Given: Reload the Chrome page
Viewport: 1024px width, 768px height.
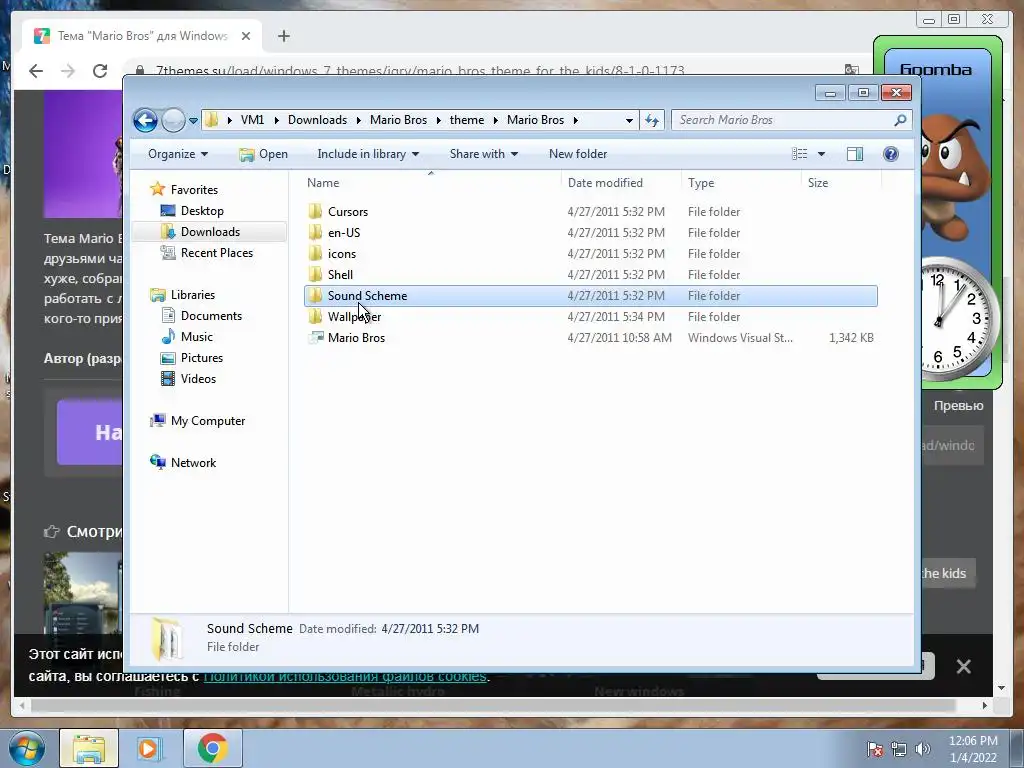Looking at the screenshot, I should pyautogui.click(x=99, y=71).
